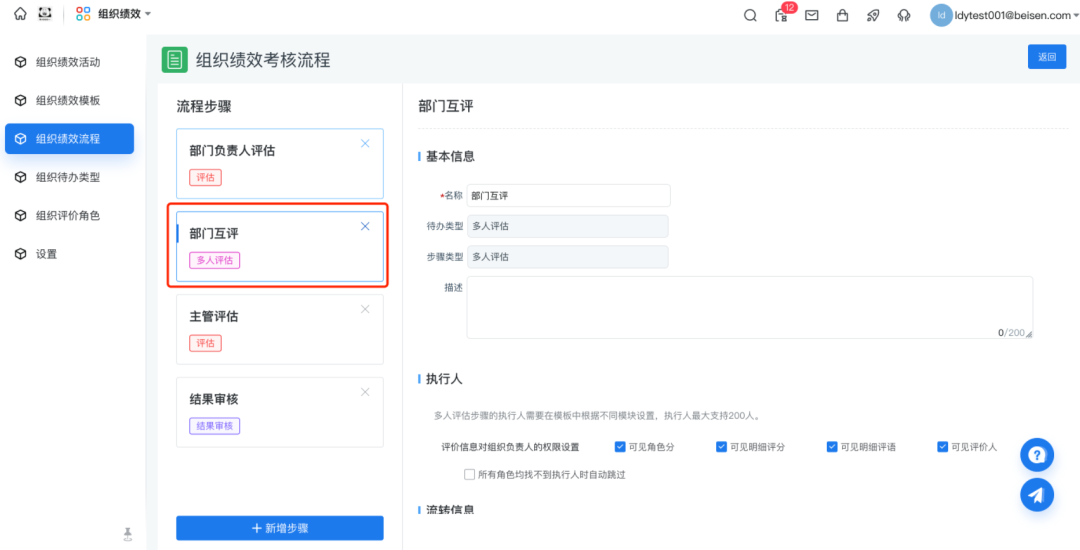This screenshot has height=550, width=1080.
Task: Delete the 主管评估 step with X
Action: (365, 309)
